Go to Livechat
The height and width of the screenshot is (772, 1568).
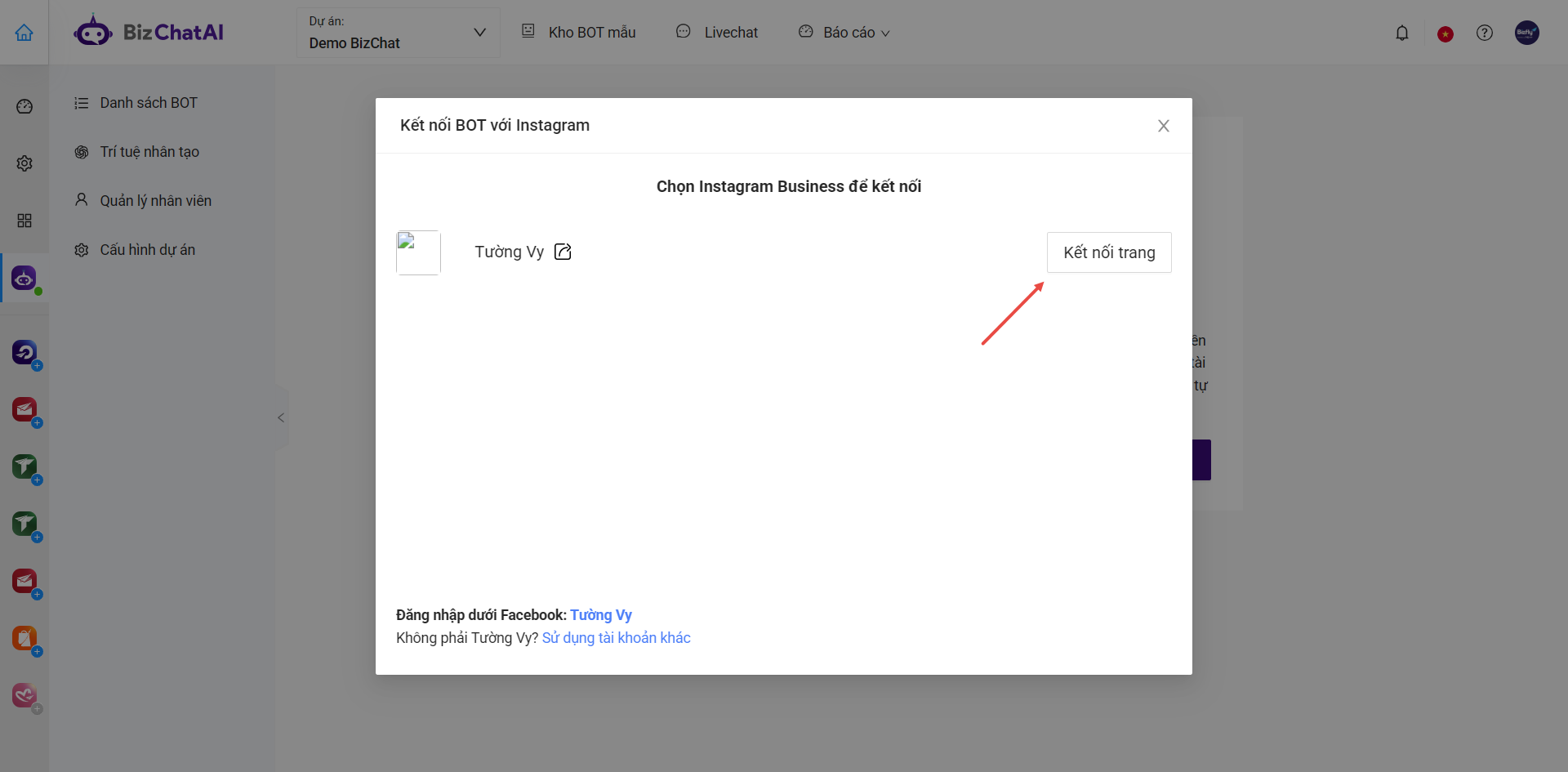[x=731, y=33]
